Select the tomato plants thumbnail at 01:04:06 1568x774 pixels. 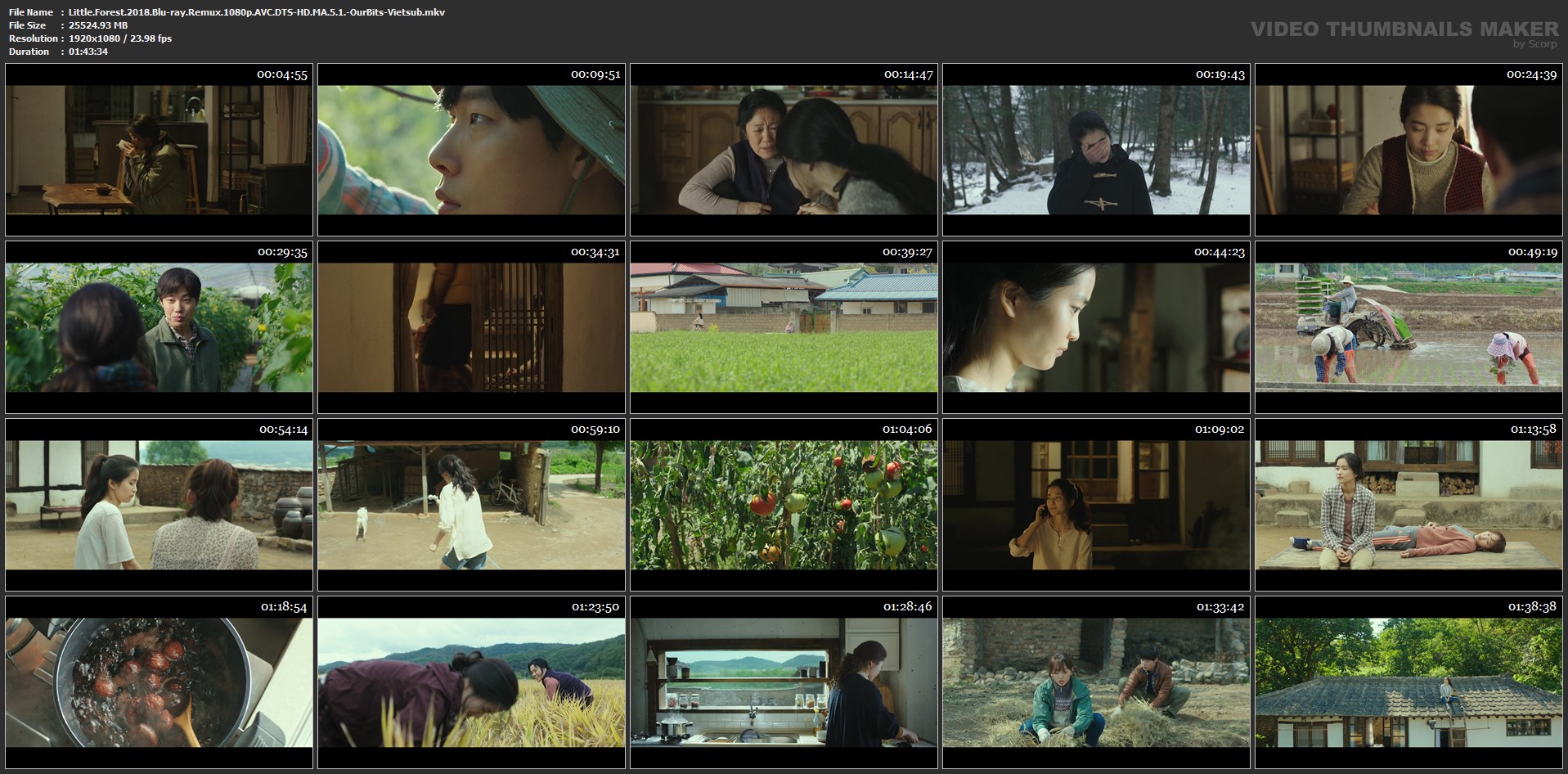click(784, 505)
